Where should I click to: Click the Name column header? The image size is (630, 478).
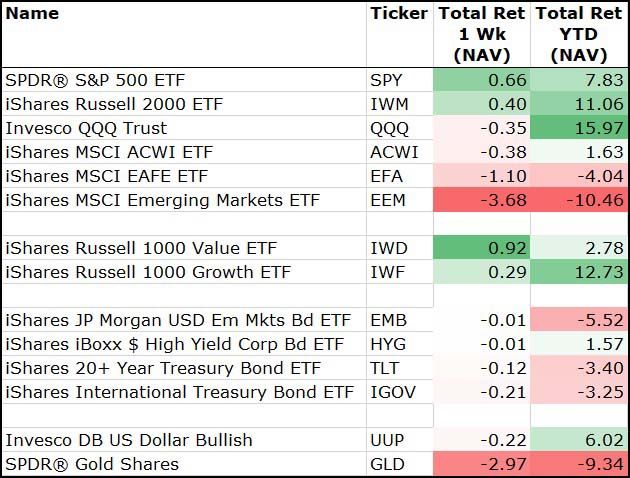[32, 14]
